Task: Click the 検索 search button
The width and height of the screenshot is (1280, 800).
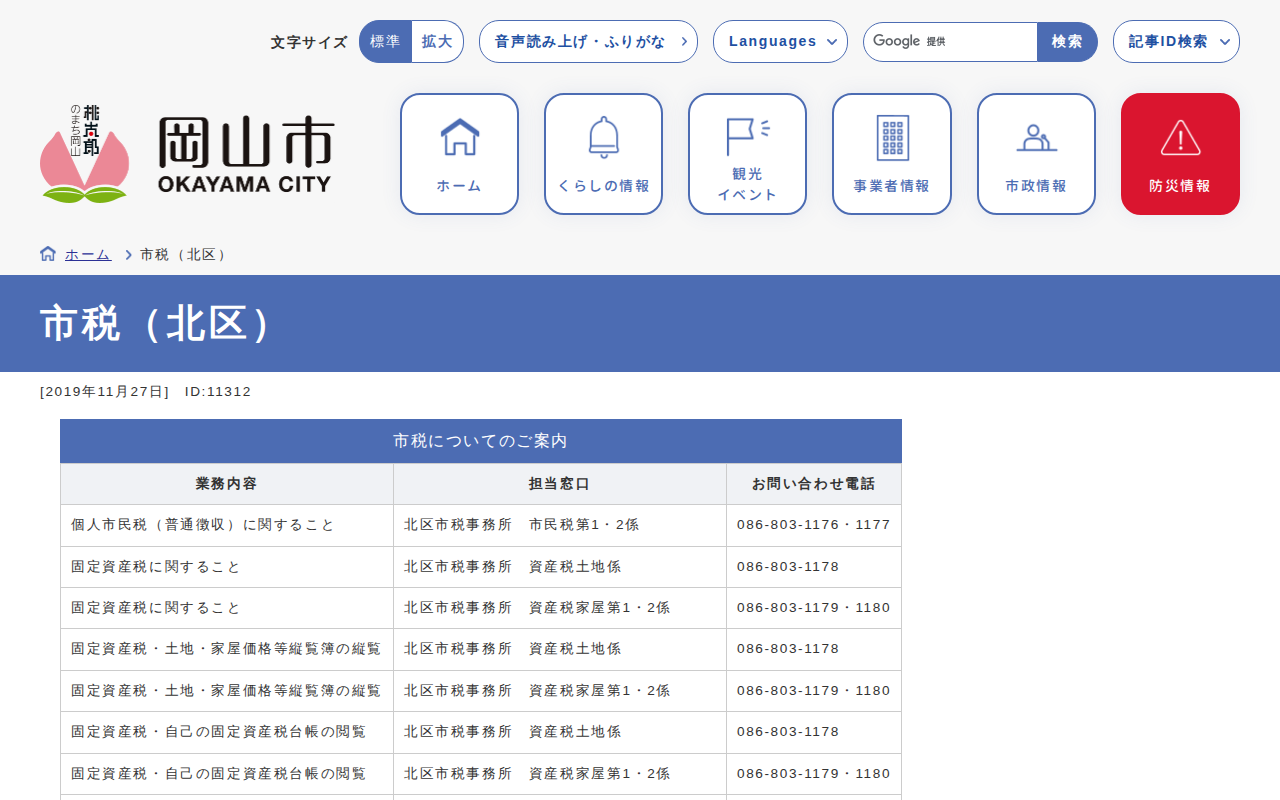Action: tap(1067, 42)
